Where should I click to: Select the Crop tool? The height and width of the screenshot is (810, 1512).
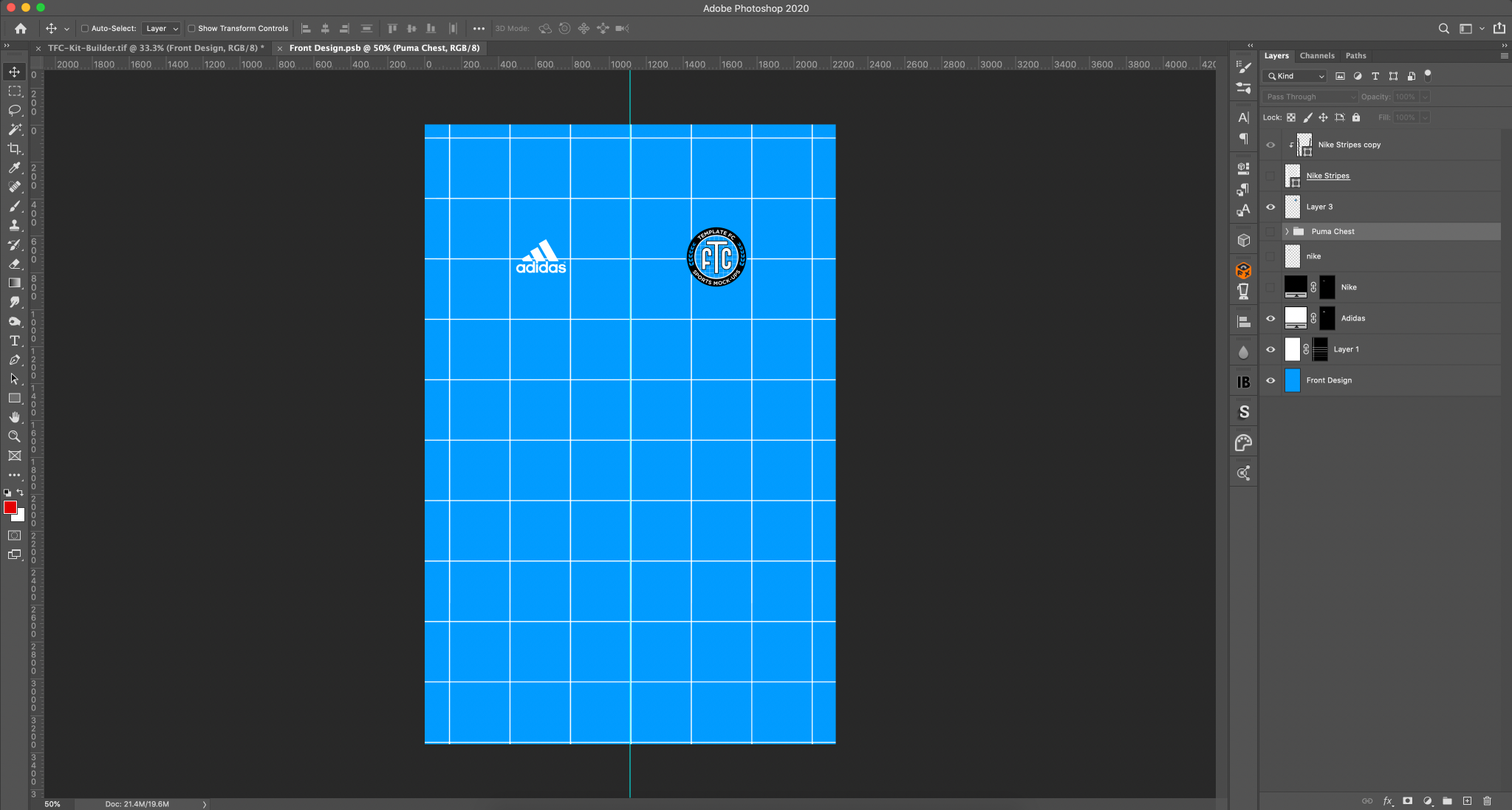[x=14, y=148]
